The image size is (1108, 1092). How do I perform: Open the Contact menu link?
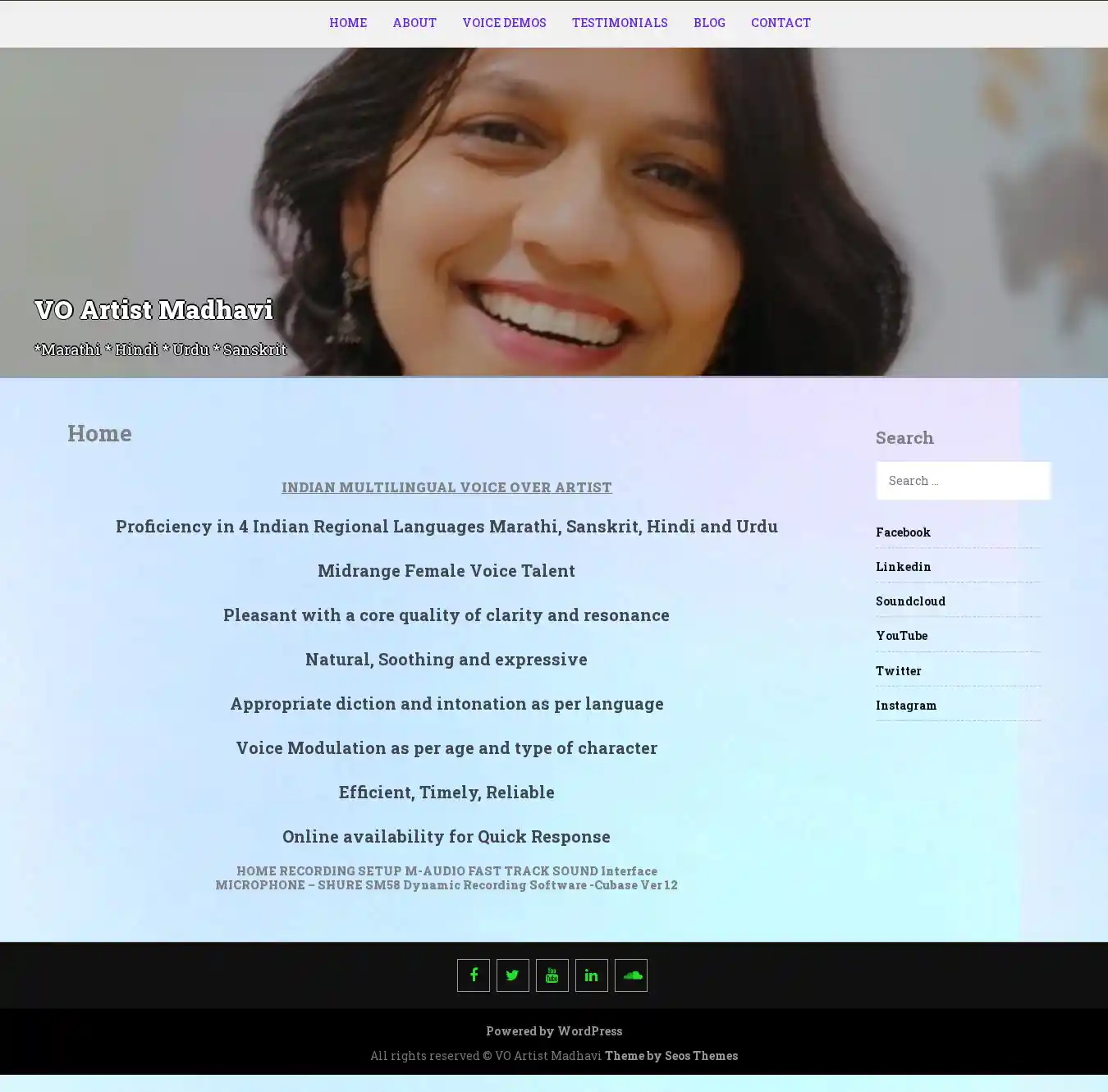(x=781, y=23)
